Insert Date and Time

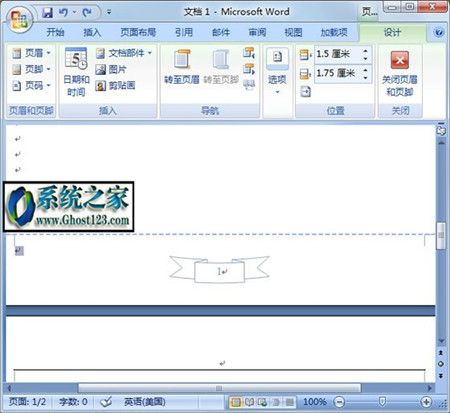coord(76,72)
